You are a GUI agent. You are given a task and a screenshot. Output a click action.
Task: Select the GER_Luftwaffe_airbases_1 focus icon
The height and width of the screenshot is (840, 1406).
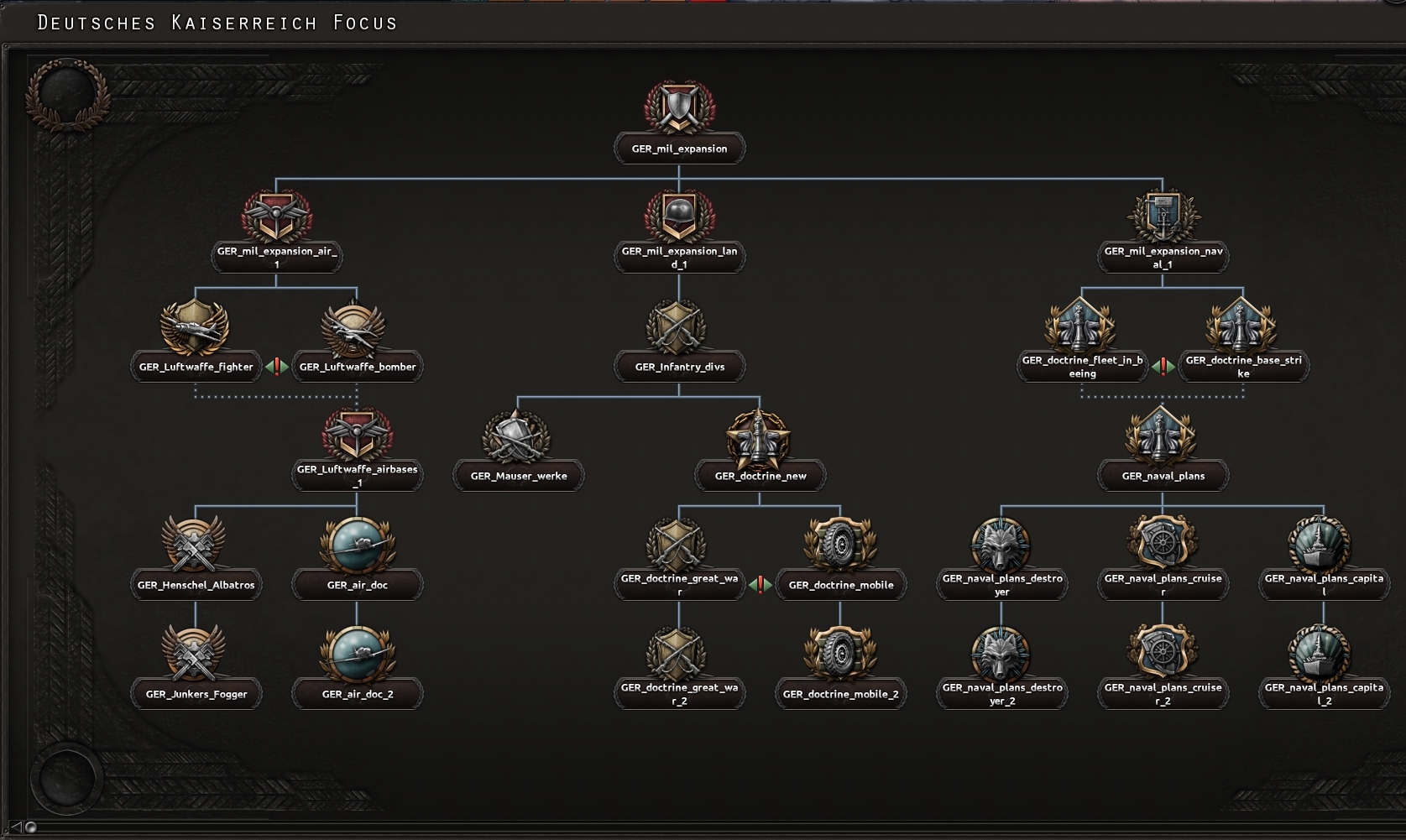(x=356, y=435)
